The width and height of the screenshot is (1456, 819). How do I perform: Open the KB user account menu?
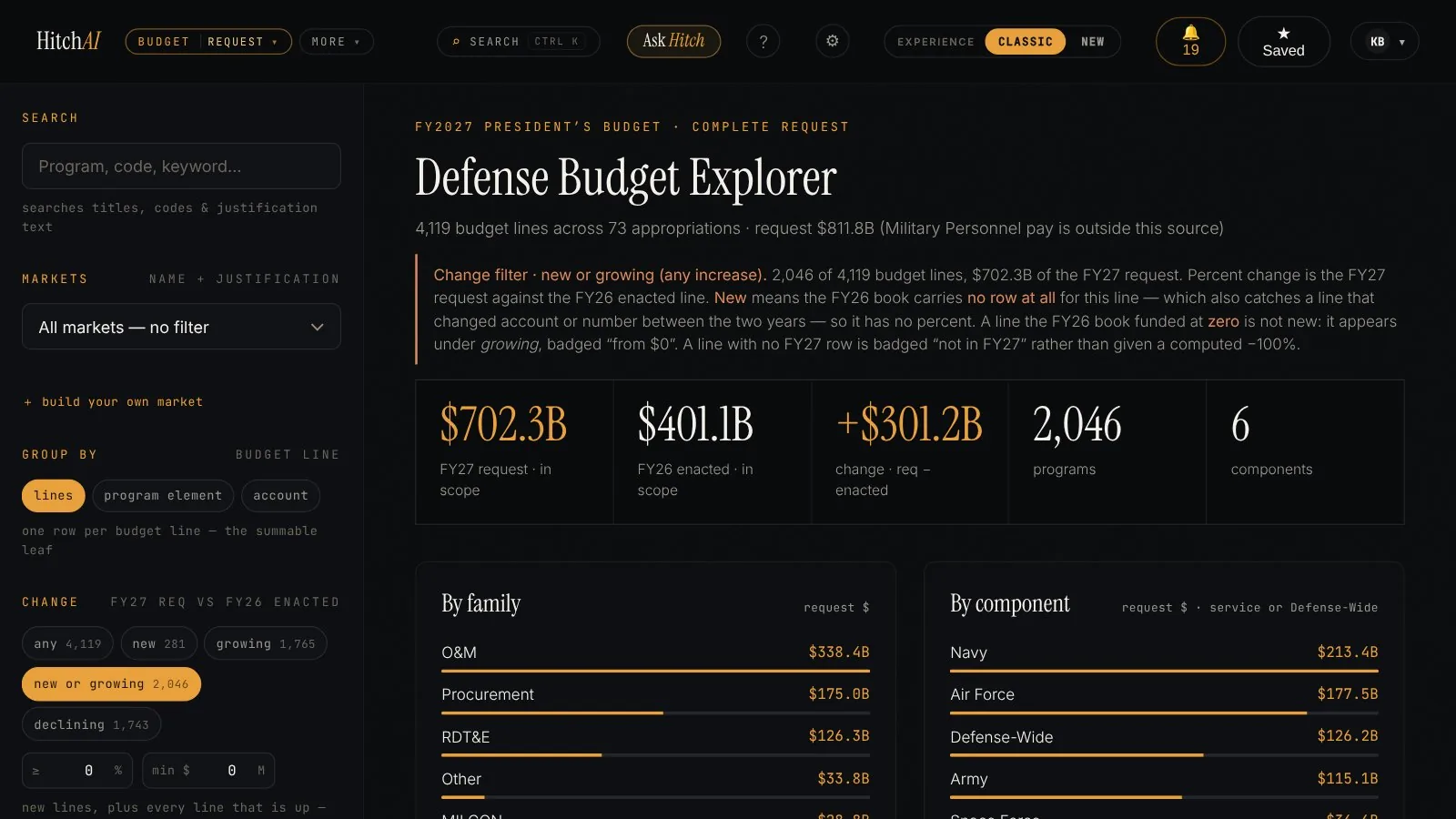(1384, 41)
